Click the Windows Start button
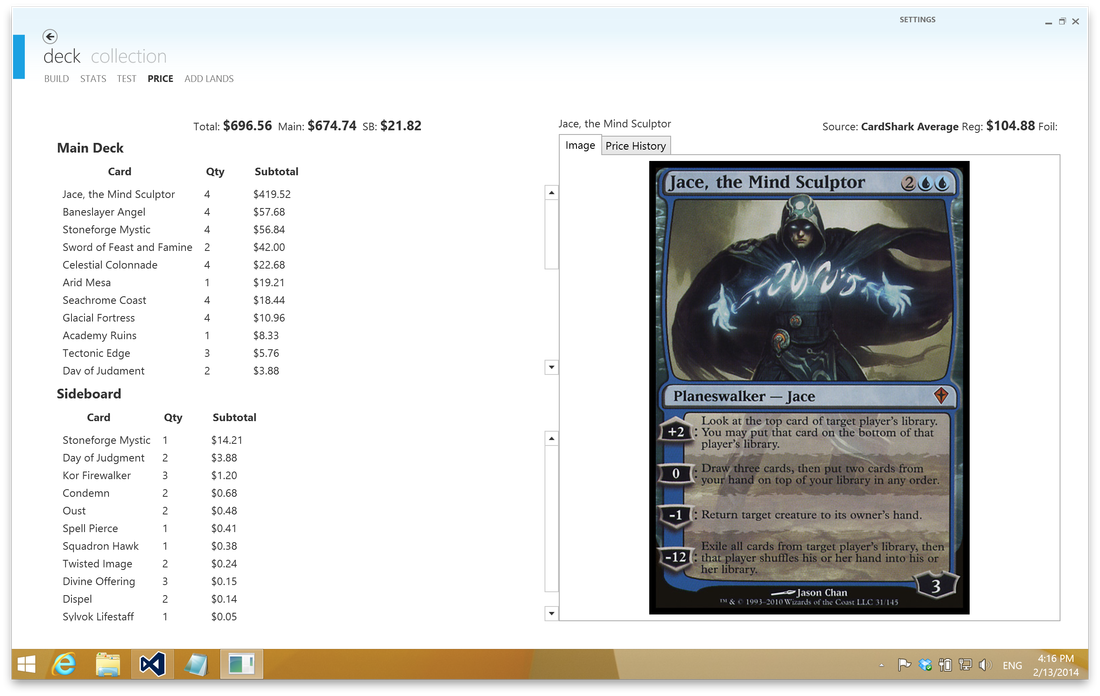Viewport: 1100px width, 696px height. 24,664
